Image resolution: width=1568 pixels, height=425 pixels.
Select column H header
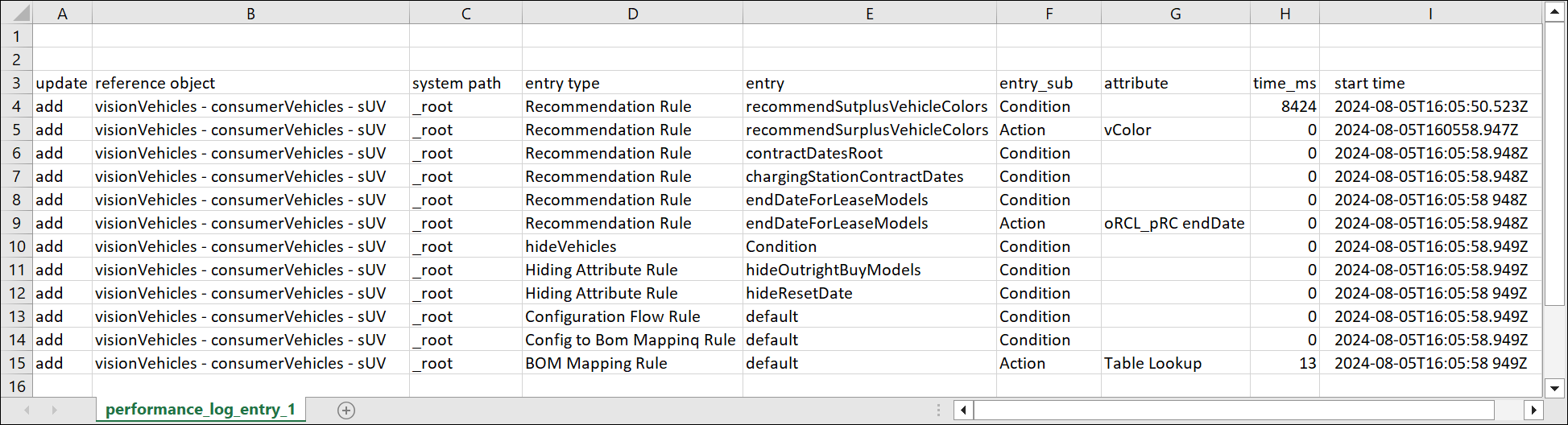[1285, 13]
